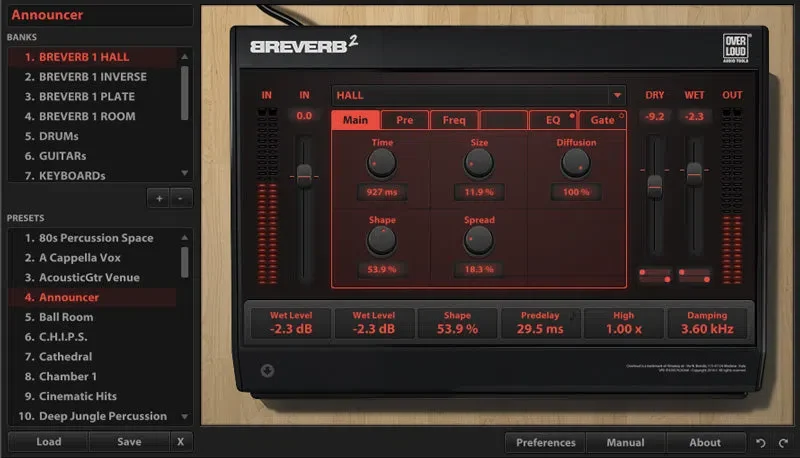Screen dimensions: 800x458
Task: Click the Save button
Action: 129,442
